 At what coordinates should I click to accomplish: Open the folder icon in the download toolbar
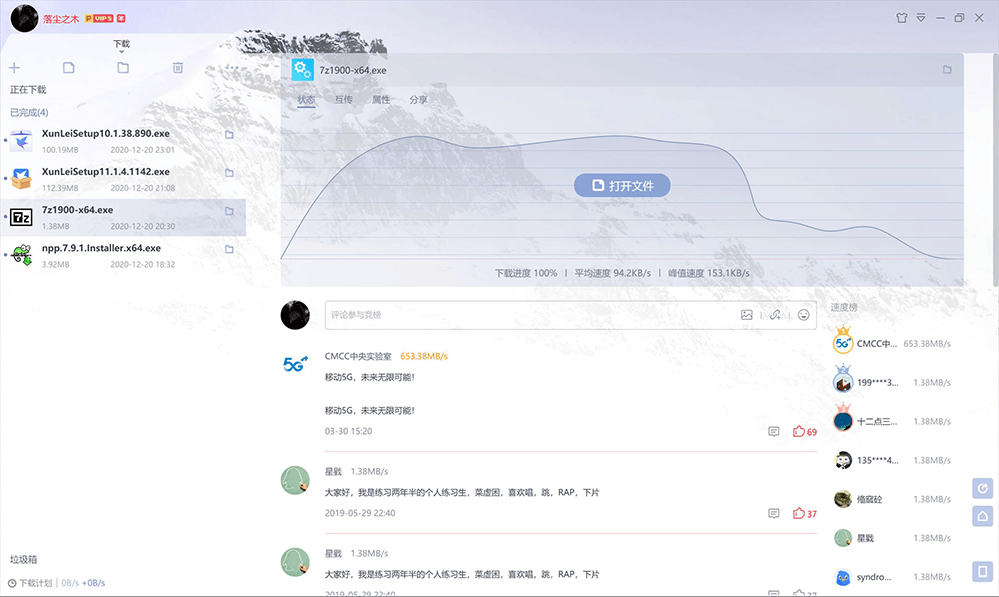(122, 67)
